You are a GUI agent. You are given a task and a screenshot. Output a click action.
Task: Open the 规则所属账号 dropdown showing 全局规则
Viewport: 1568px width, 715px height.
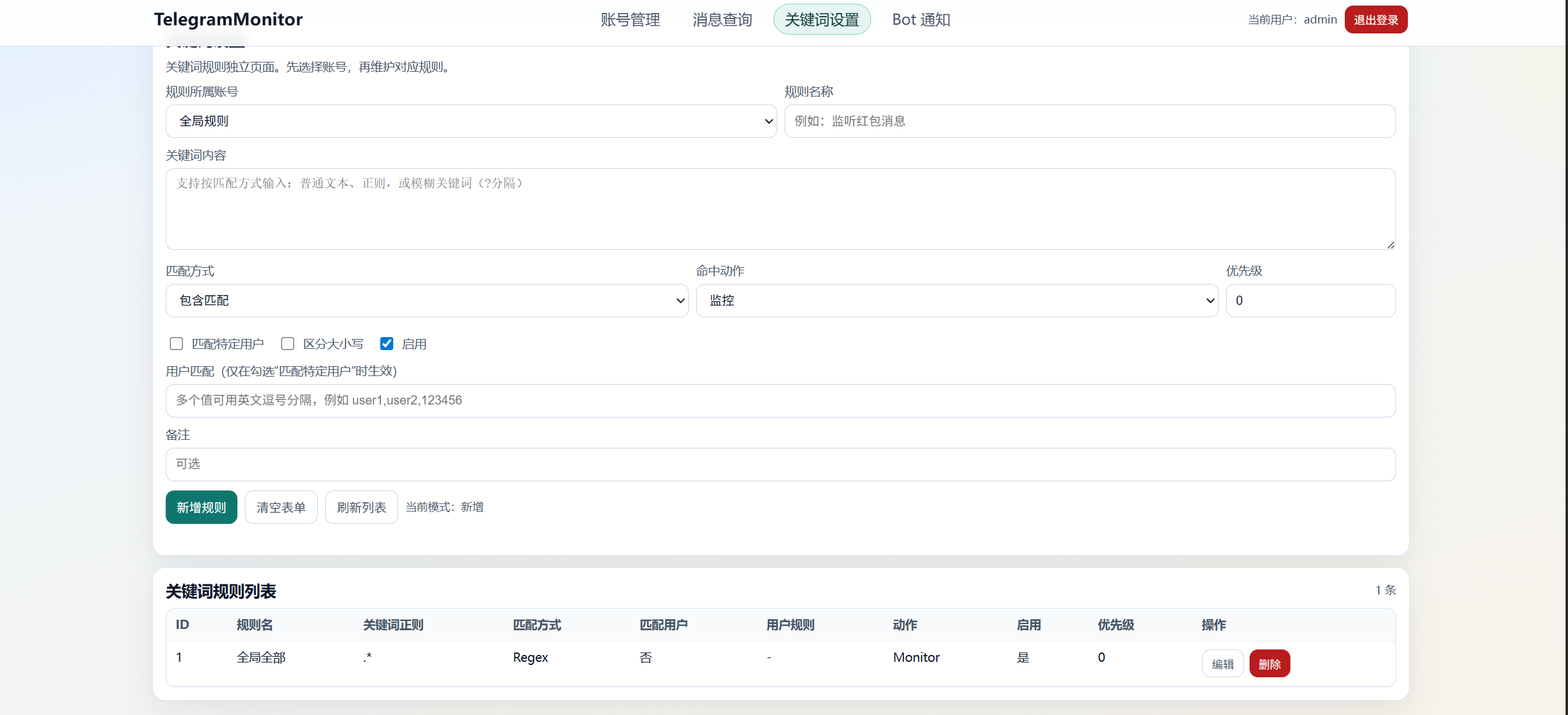click(471, 121)
